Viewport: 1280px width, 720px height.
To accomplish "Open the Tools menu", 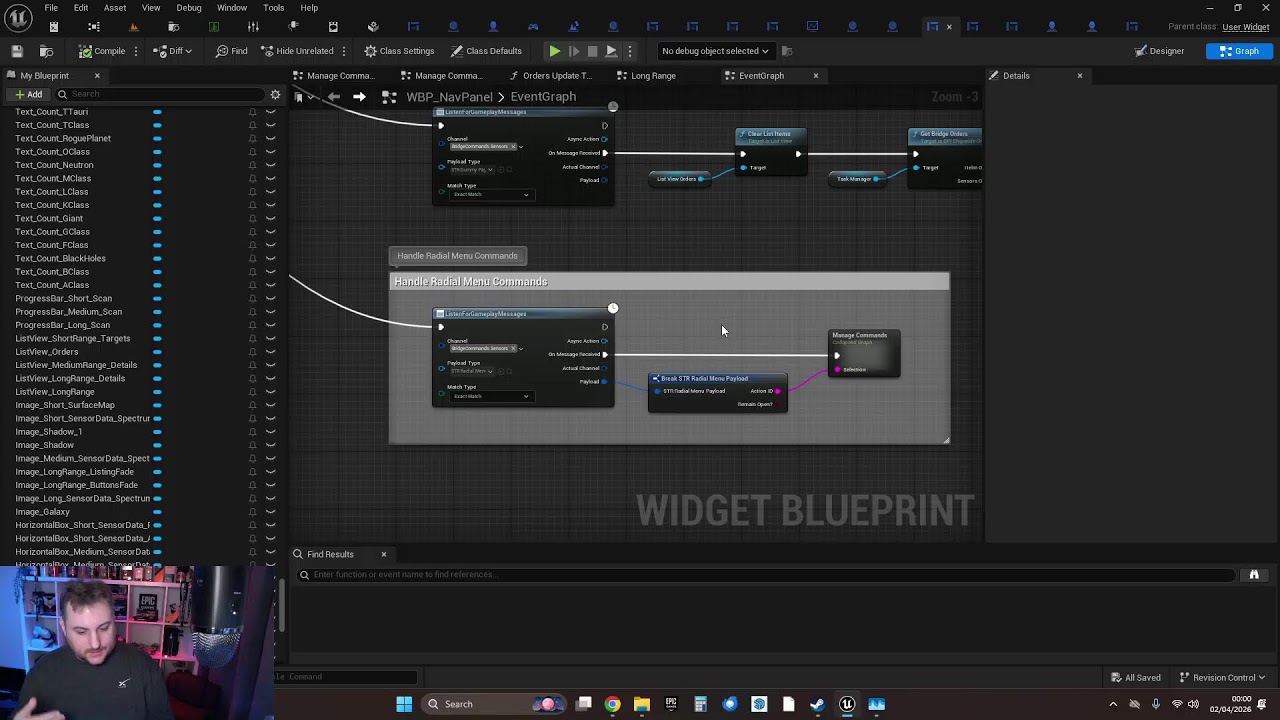I will [x=274, y=8].
